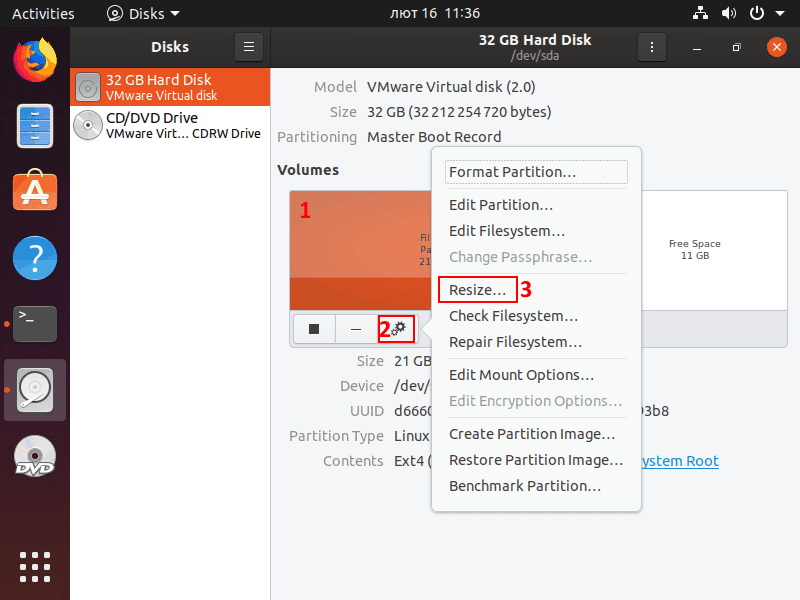Open the Filesystem Root link
Image resolution: width=800 pixels, height=600 pixels.
[680, 461]
